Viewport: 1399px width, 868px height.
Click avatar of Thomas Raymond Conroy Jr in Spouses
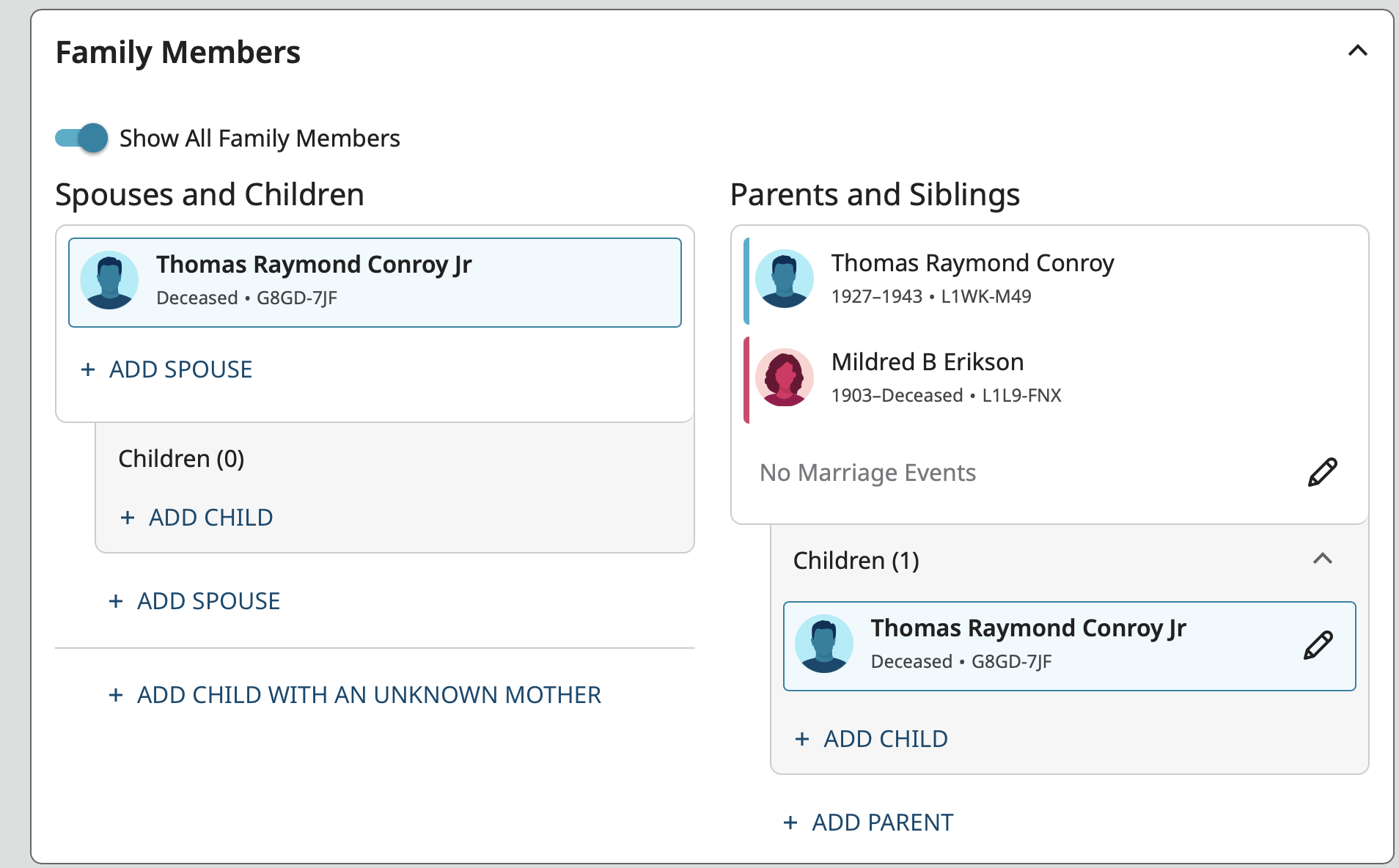[109, 280]
